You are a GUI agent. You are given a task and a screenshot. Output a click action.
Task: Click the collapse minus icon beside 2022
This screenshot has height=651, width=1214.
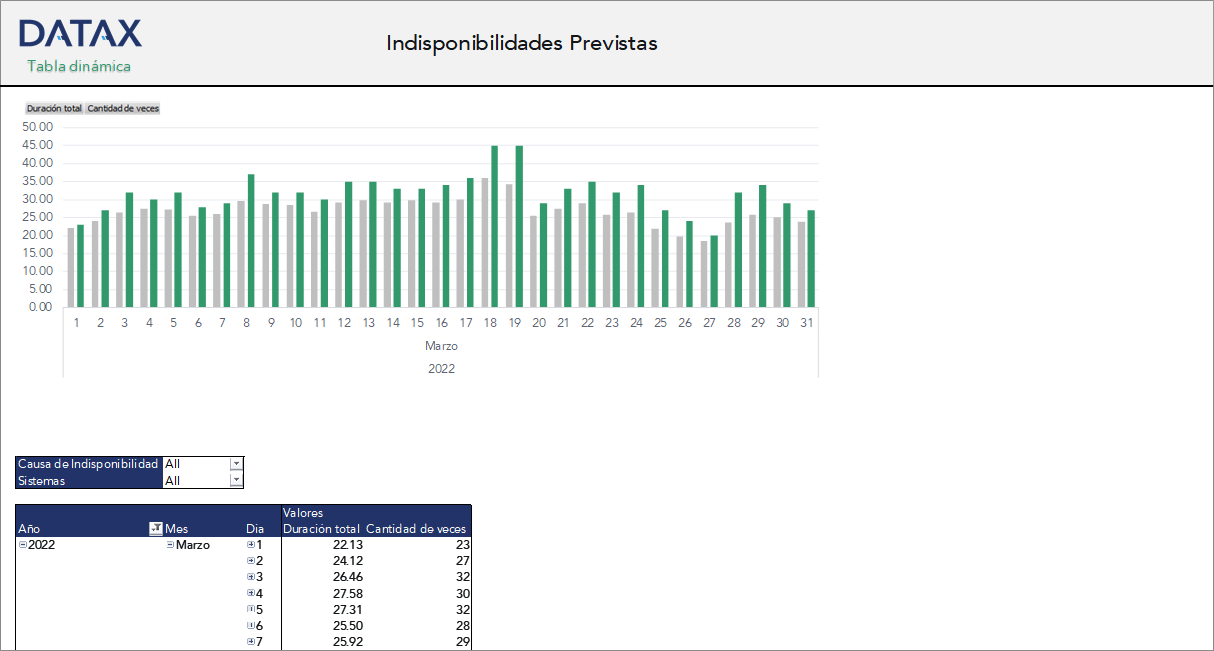(x=21, y=545)
